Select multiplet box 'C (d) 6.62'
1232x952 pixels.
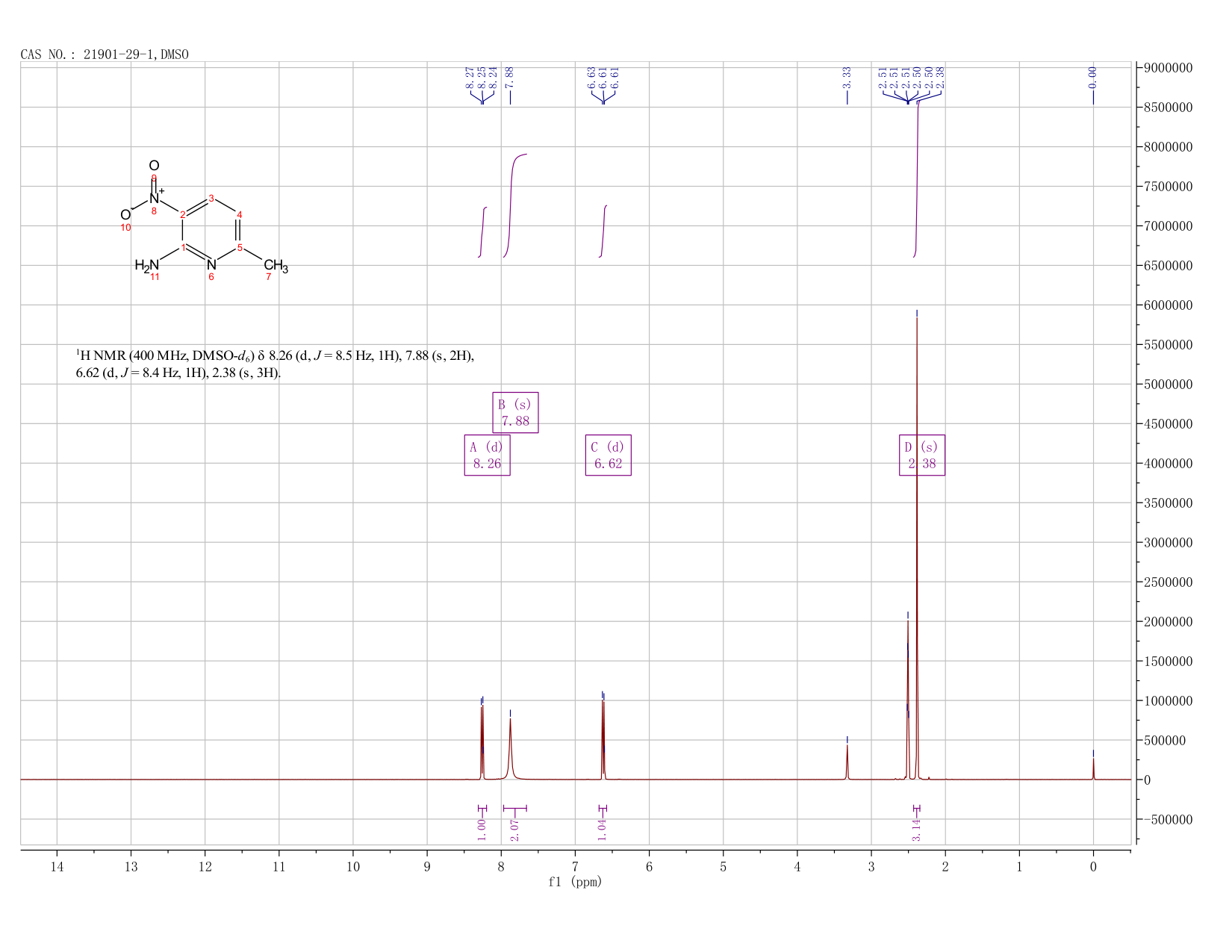click(x=608, y=455)
